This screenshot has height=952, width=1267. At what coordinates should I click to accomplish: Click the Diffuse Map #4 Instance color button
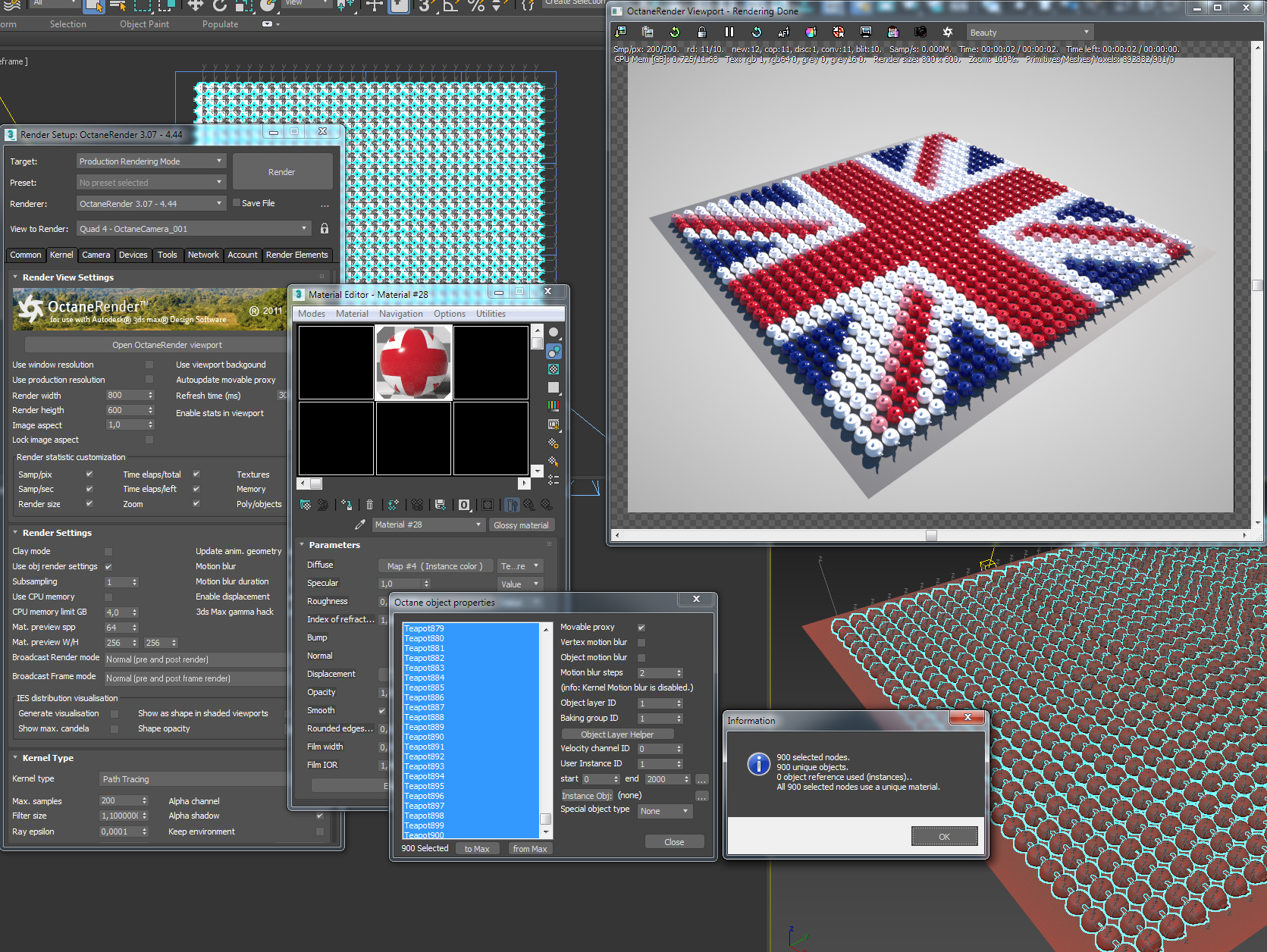[x=435, y=566]
